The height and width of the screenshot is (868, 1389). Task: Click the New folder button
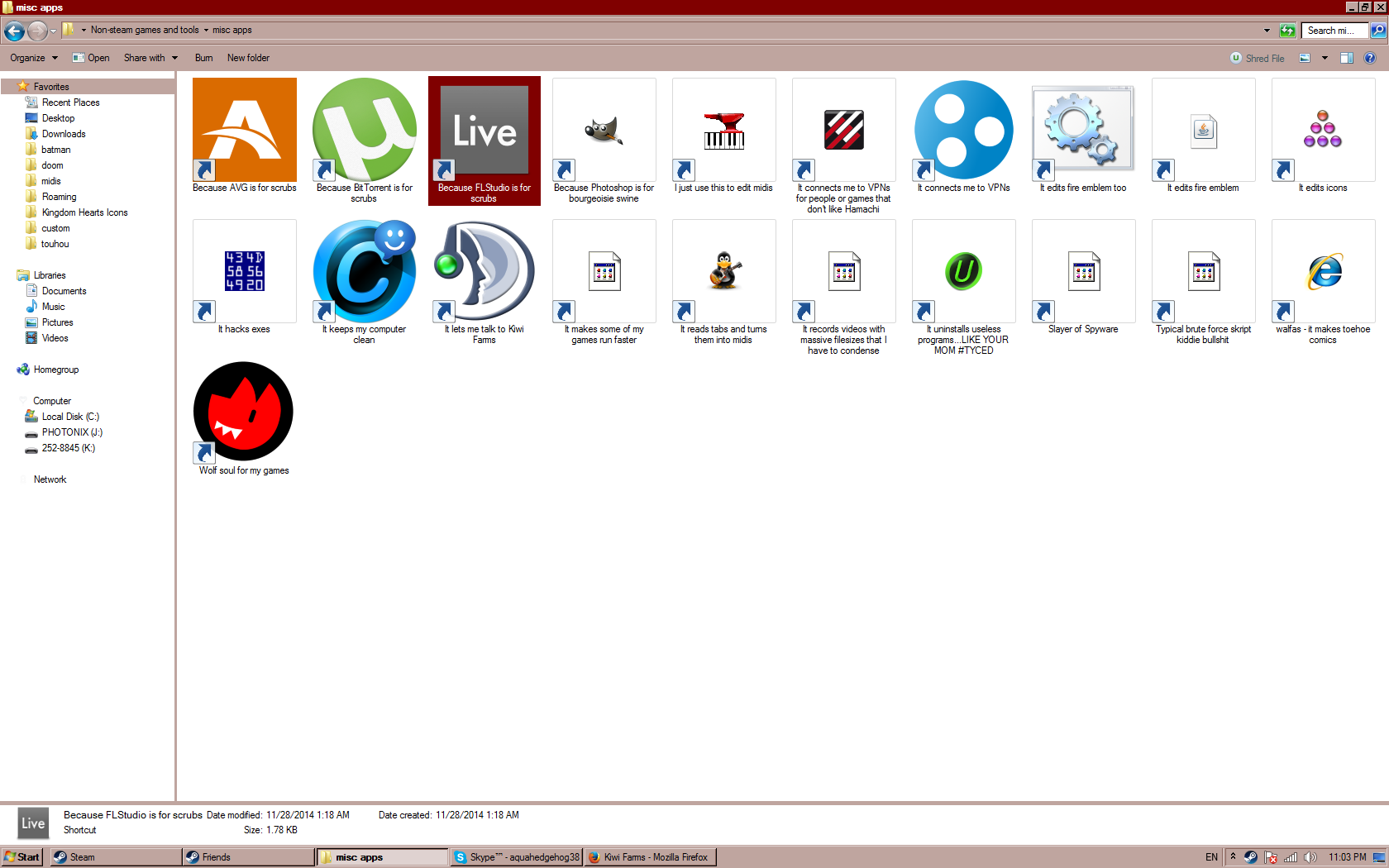248,58
